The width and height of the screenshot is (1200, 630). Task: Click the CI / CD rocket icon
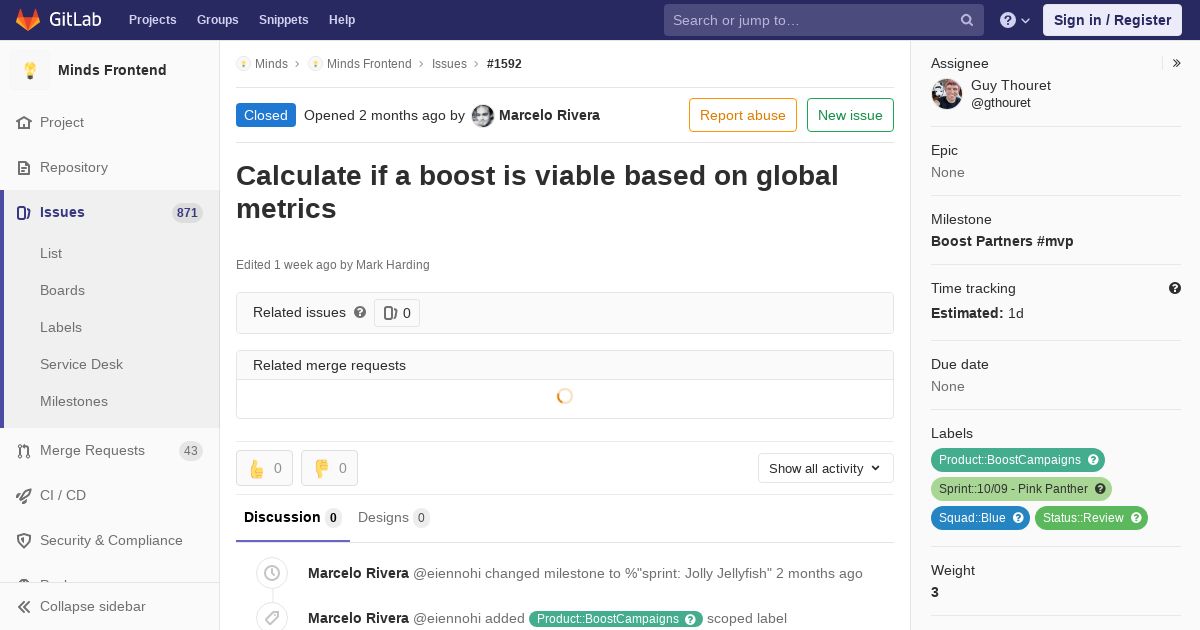coord(24,495)
